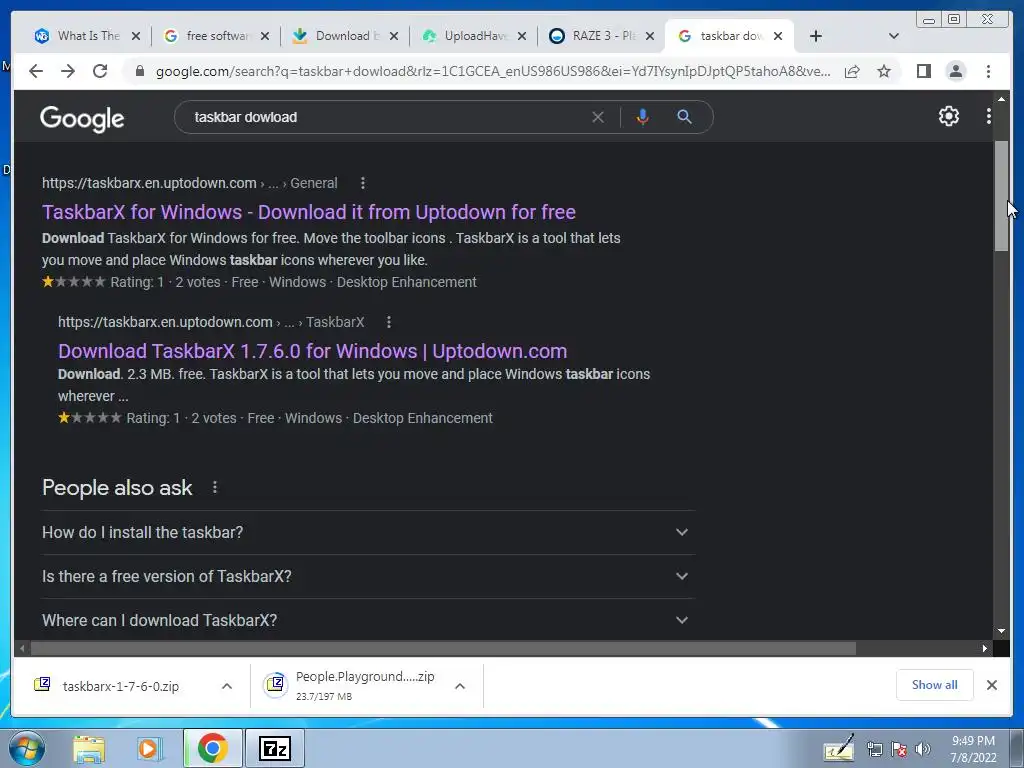
Task: Switch to the UploadHaven tab
Action: 473,36
